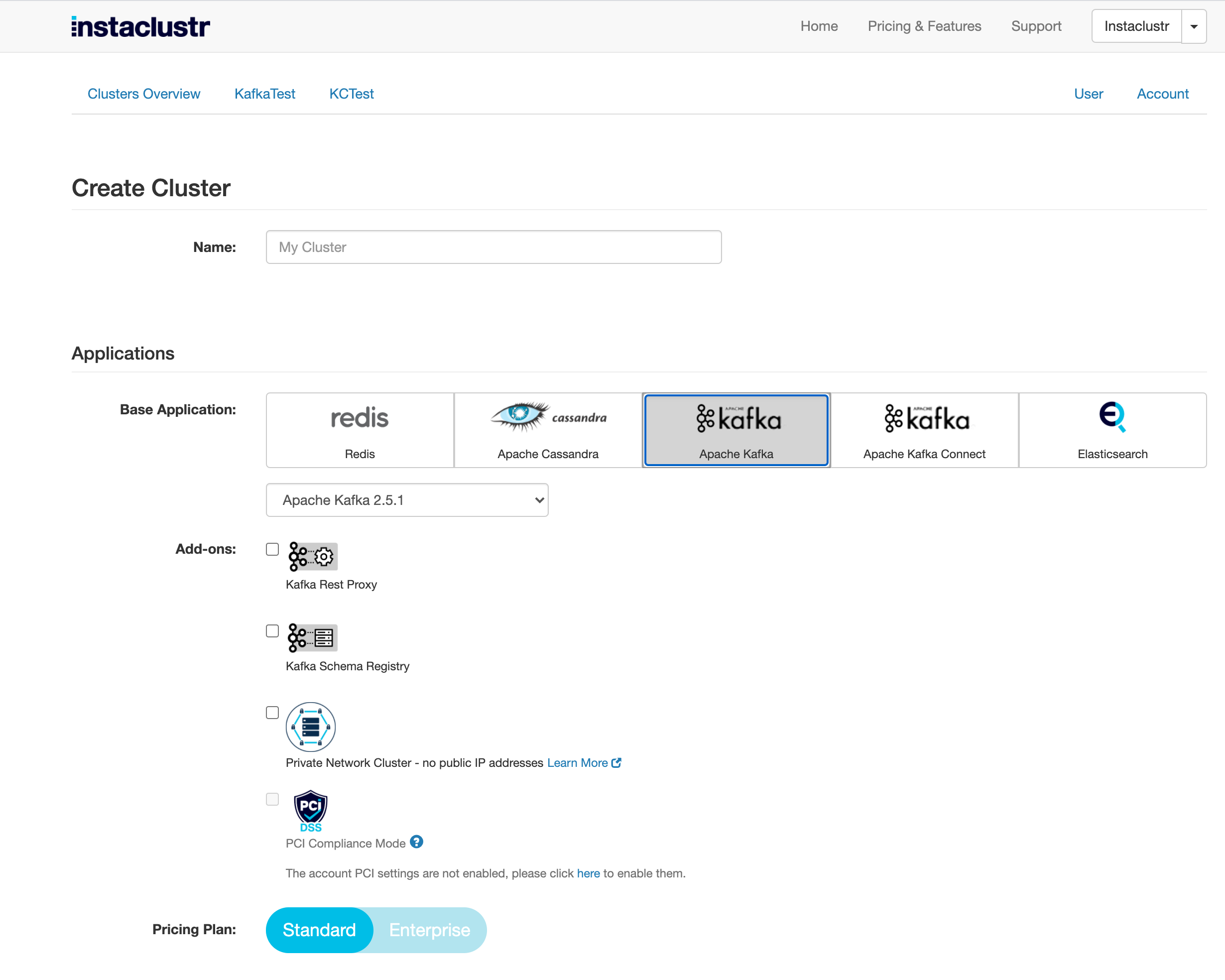1225x980 pixels.
Task: Switch to the KafkaTest tab
Action: pos(264,94)
